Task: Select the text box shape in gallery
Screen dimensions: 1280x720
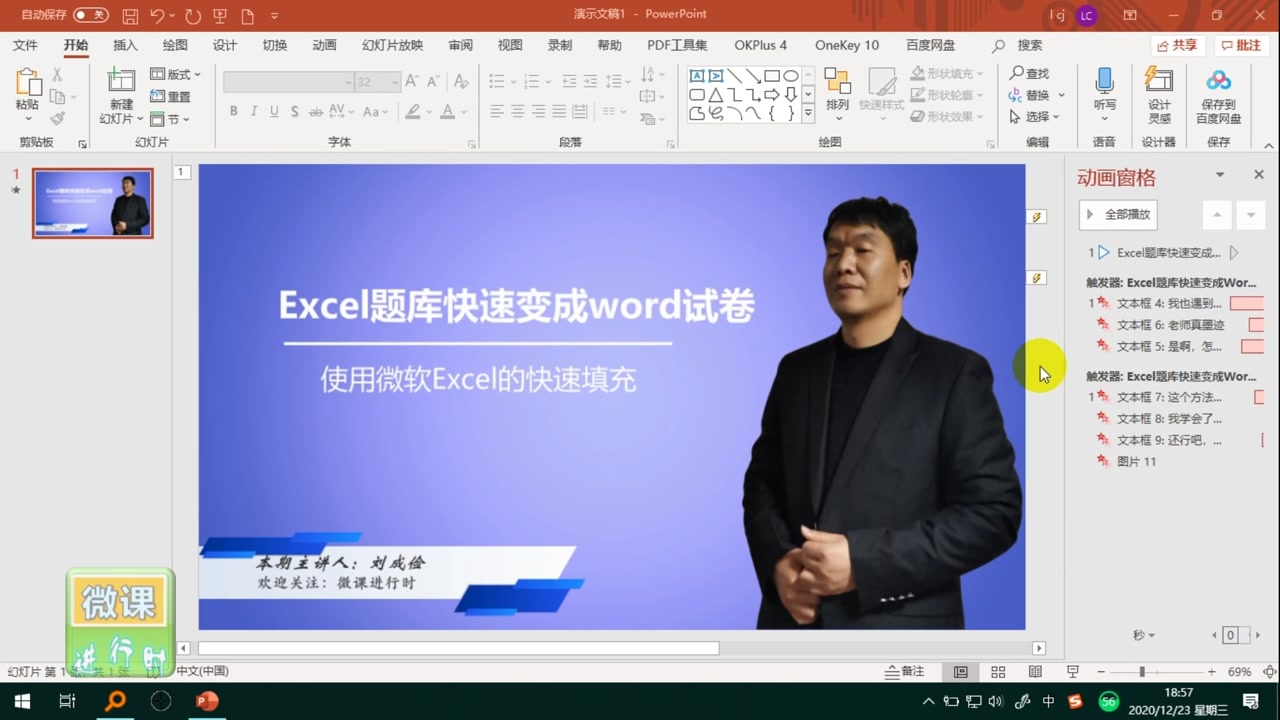Action: (x=697, y=76)
